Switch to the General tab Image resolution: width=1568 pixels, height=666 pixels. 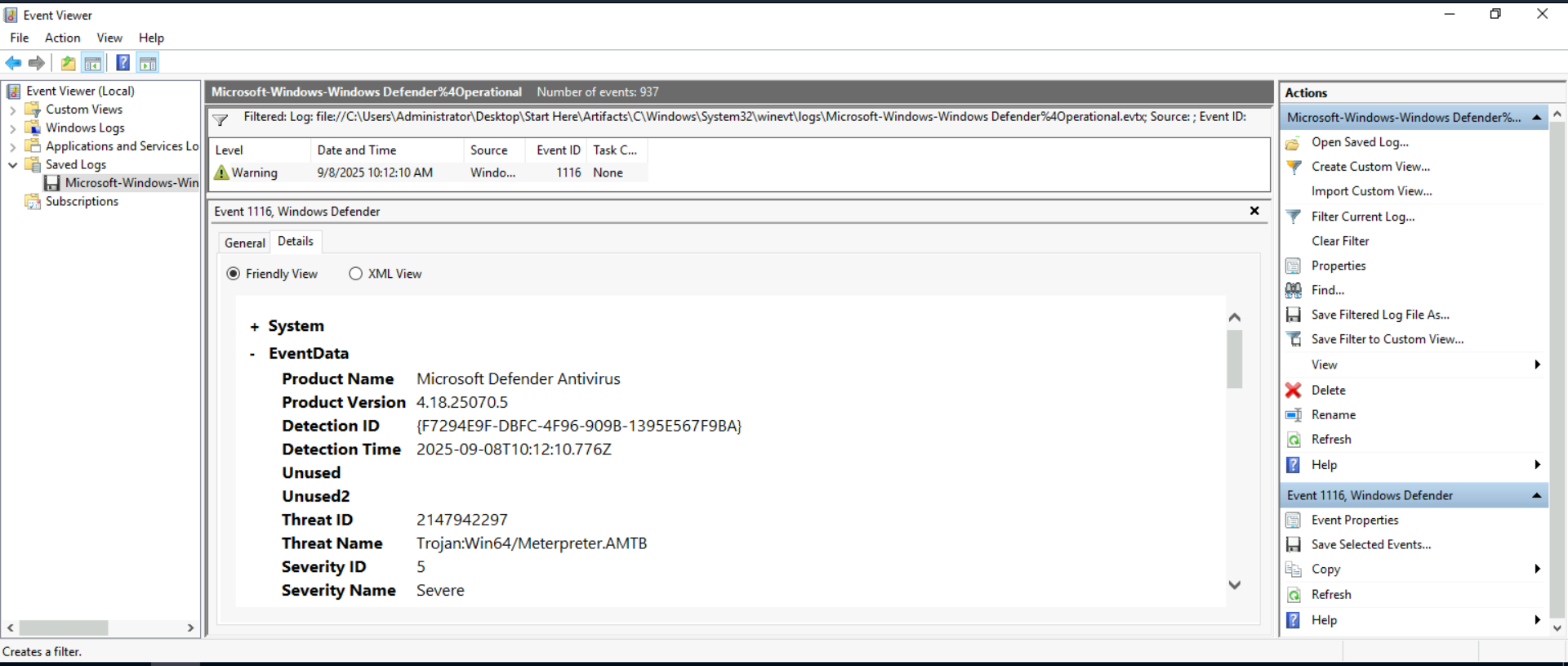245,243
